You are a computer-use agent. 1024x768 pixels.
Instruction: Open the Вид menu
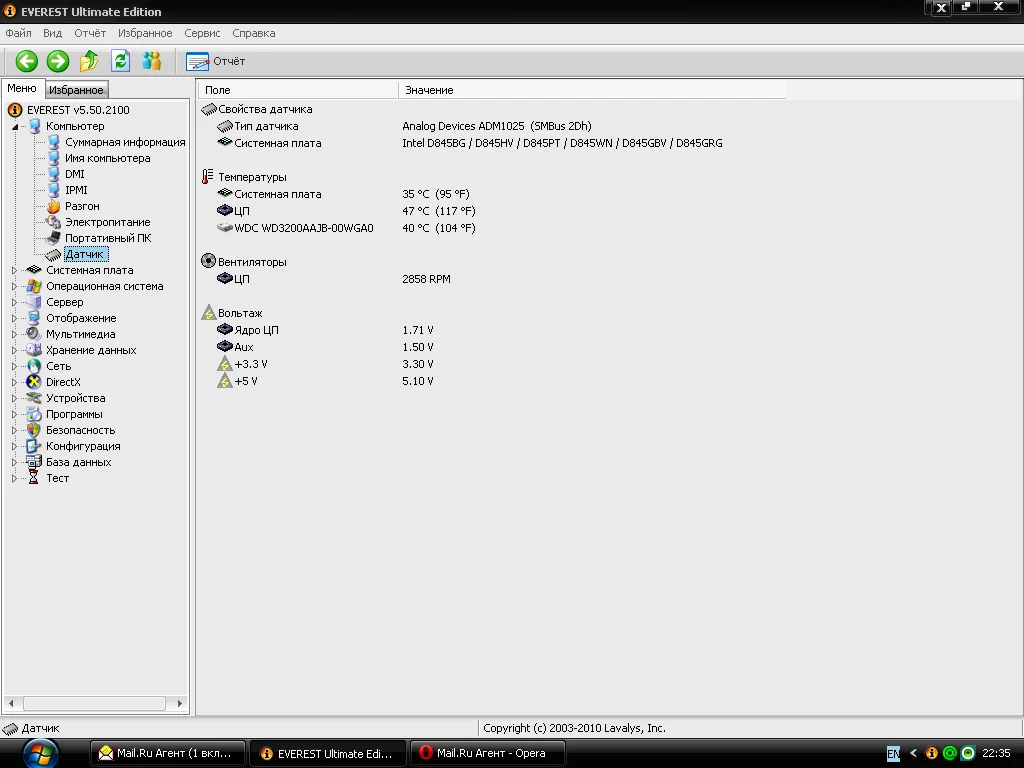coord(52,33)
